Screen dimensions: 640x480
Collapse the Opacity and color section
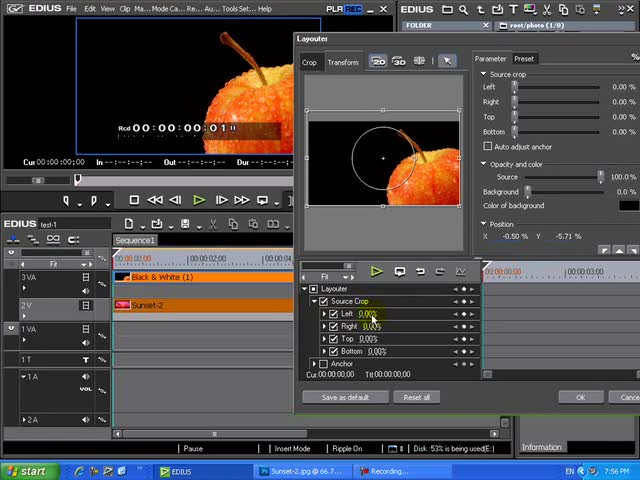(x=483, y=164)
